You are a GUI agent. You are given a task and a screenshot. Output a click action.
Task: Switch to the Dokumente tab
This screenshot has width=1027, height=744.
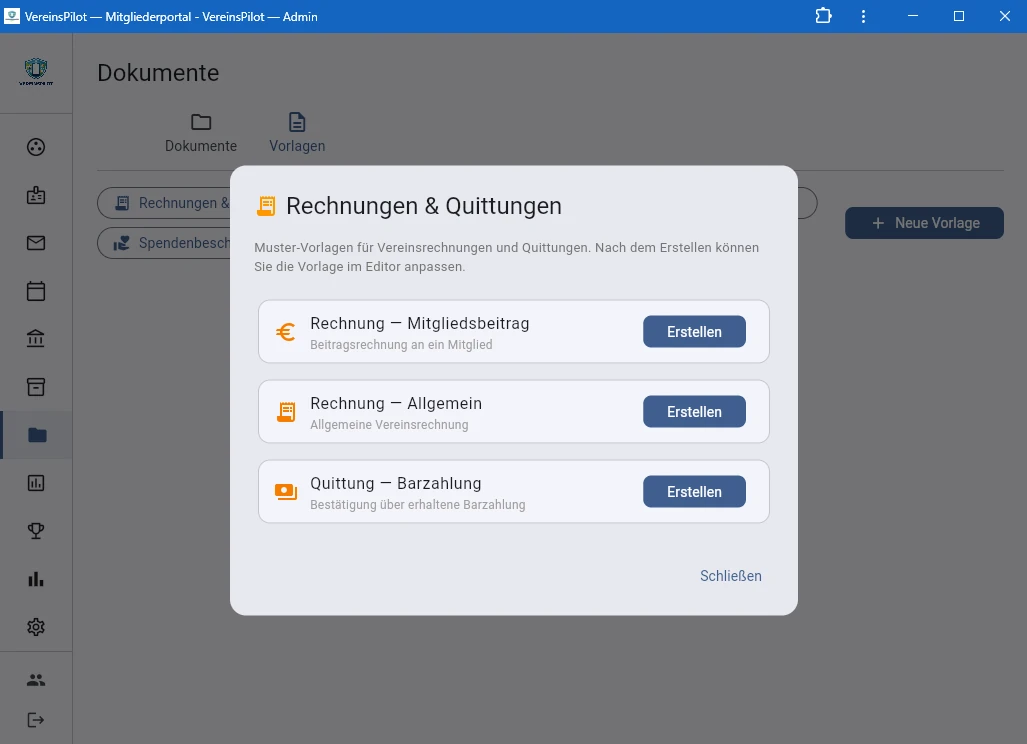tap(201, 133)
